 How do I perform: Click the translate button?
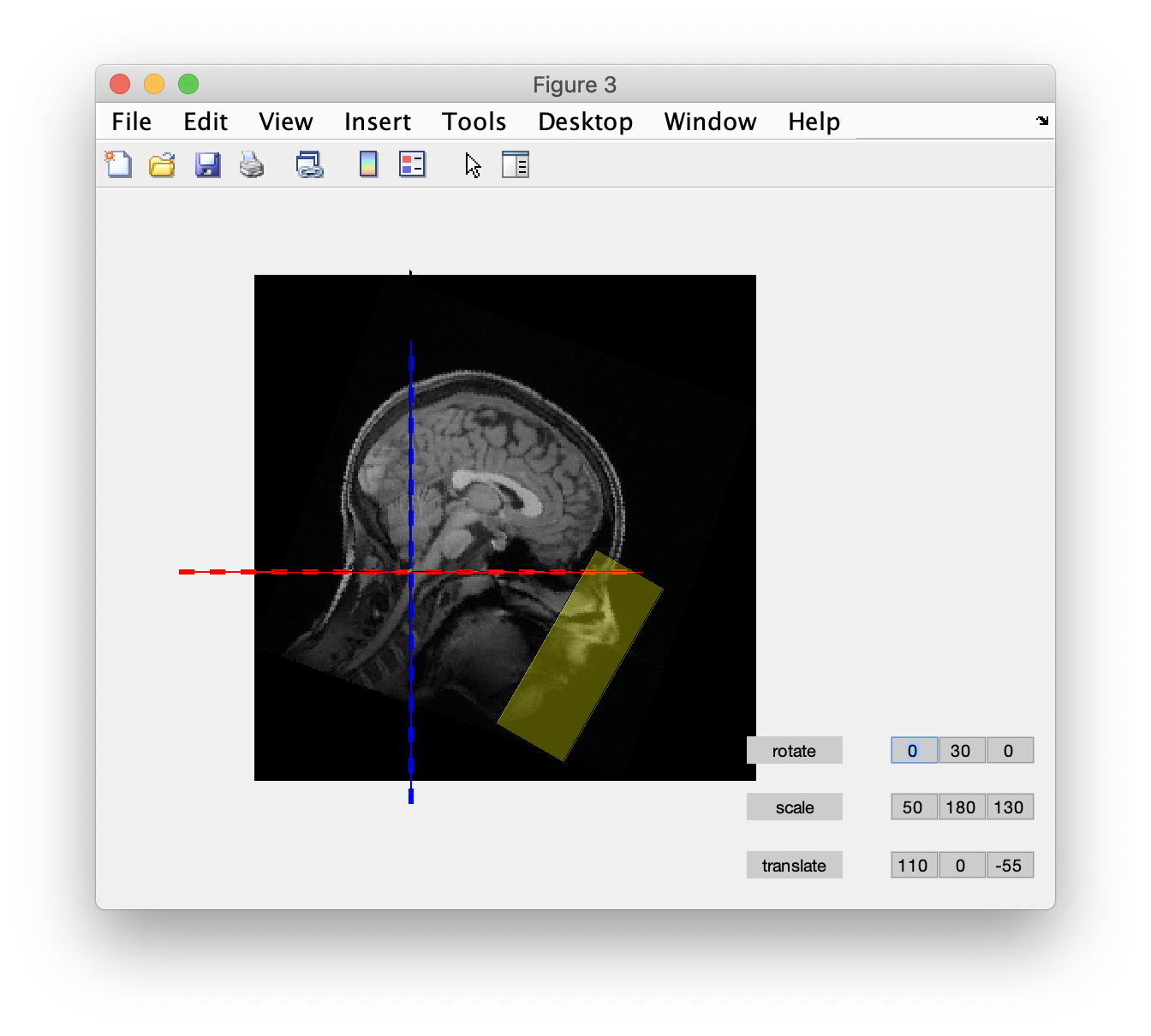click(x=795, y=866)
